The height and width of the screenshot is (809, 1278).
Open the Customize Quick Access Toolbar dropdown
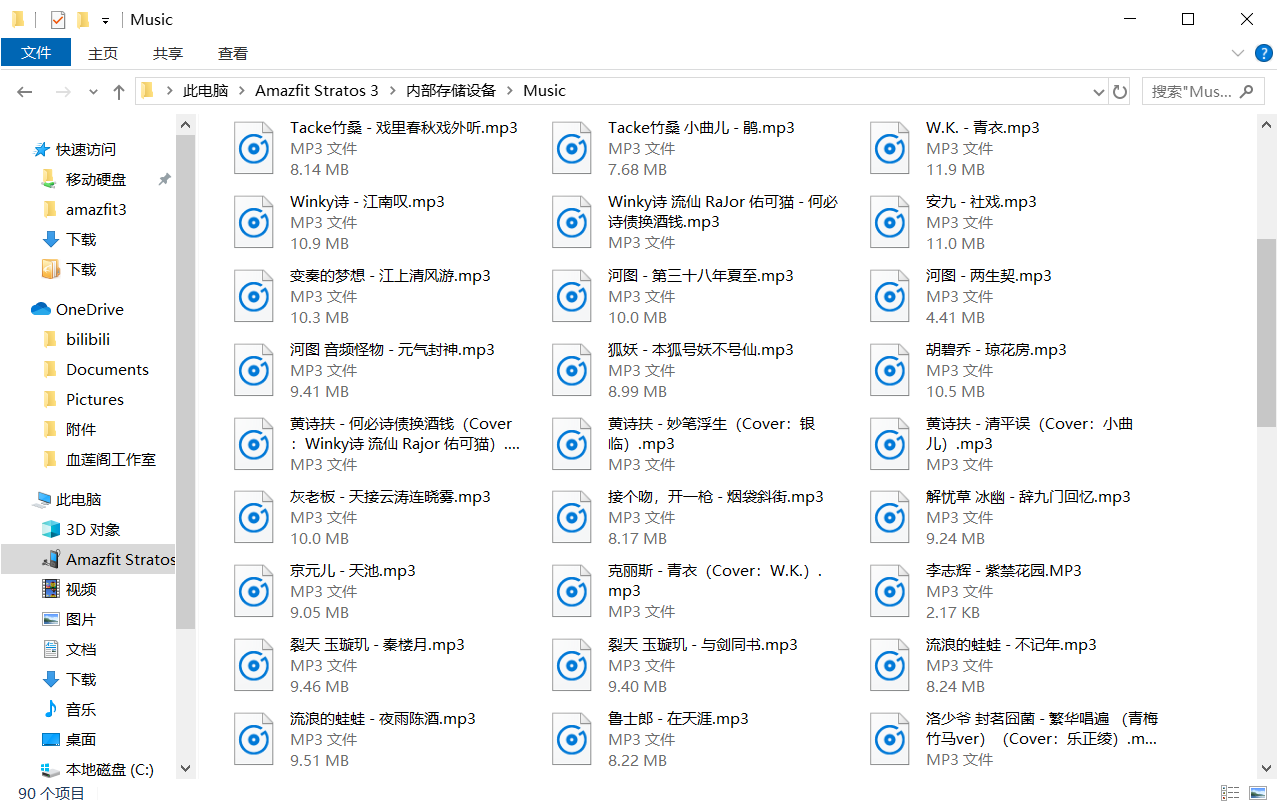click(105, 20)
